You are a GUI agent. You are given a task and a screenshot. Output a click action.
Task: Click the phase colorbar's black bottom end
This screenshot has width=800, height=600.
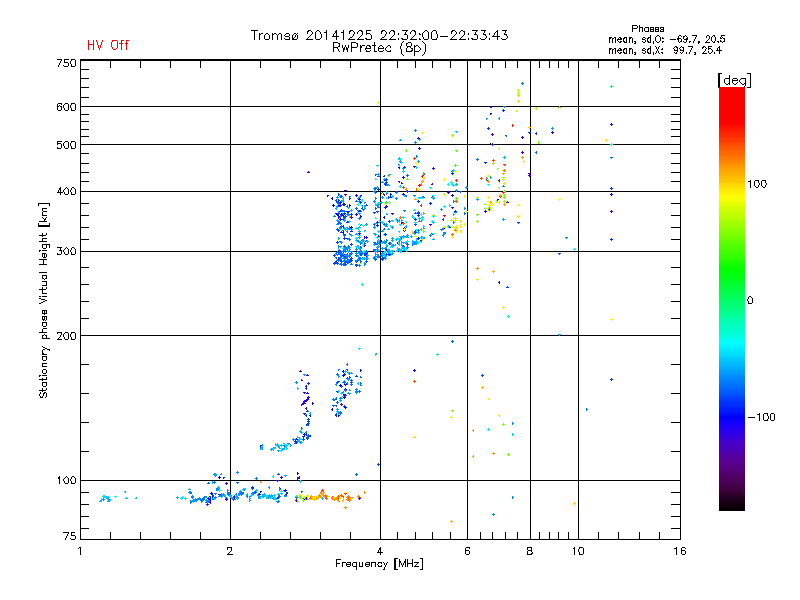(x=732, y=503)
